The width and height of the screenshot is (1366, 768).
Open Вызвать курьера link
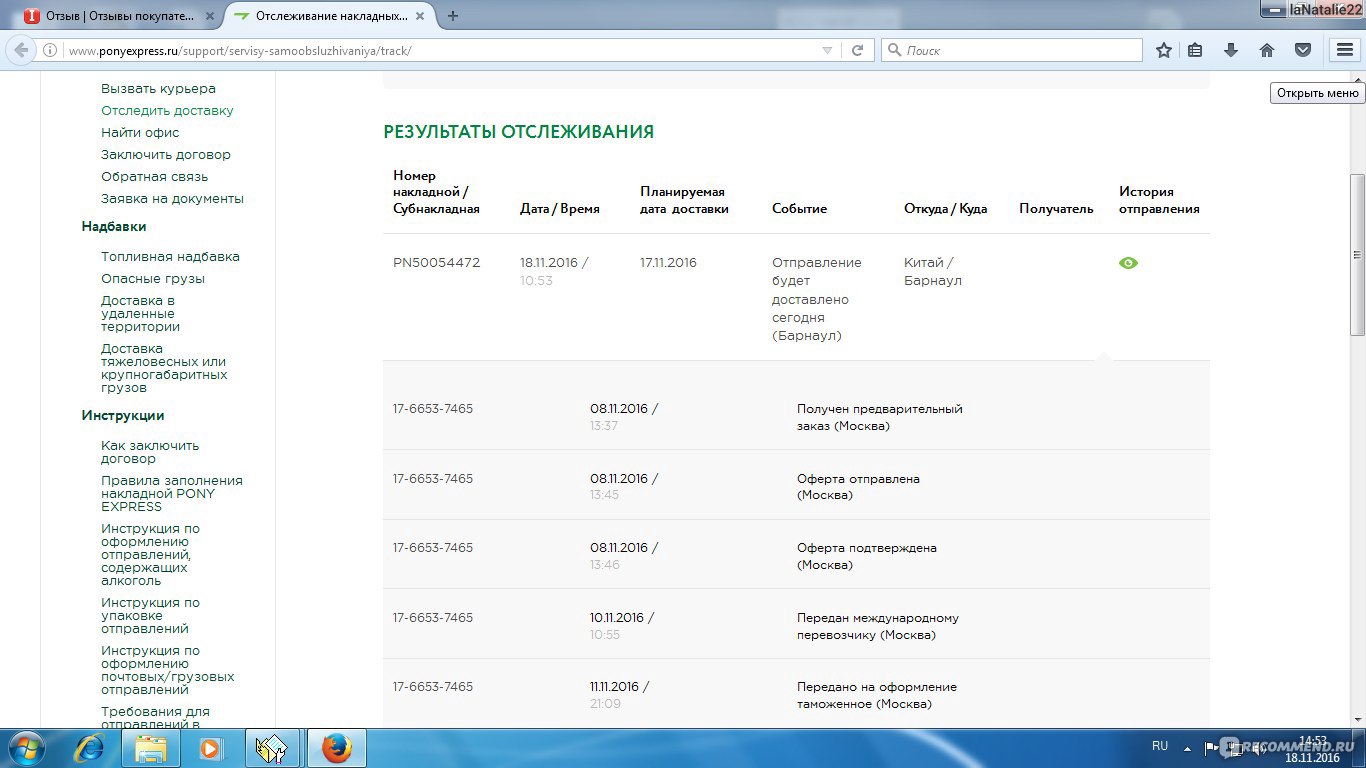(158, 89)
